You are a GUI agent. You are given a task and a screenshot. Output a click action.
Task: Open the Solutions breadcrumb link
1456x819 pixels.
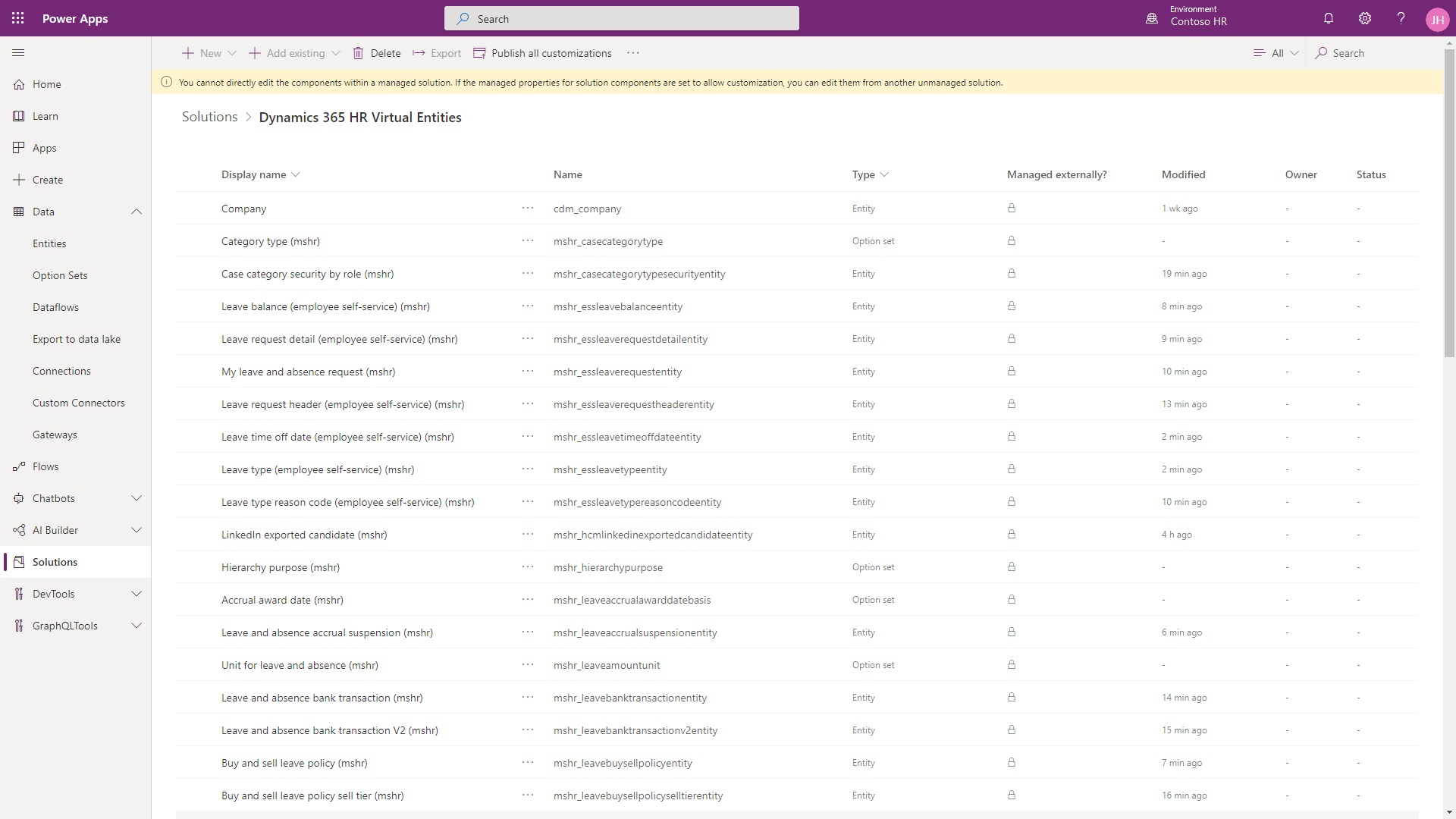click(209, 117)
